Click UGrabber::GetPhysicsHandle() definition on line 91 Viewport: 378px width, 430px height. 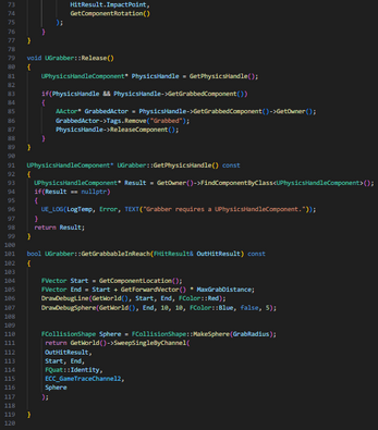pos(168,165)
